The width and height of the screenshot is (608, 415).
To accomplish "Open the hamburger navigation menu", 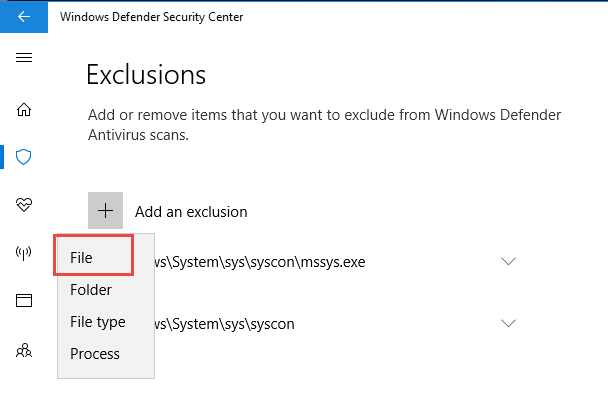I will (24, 58).
